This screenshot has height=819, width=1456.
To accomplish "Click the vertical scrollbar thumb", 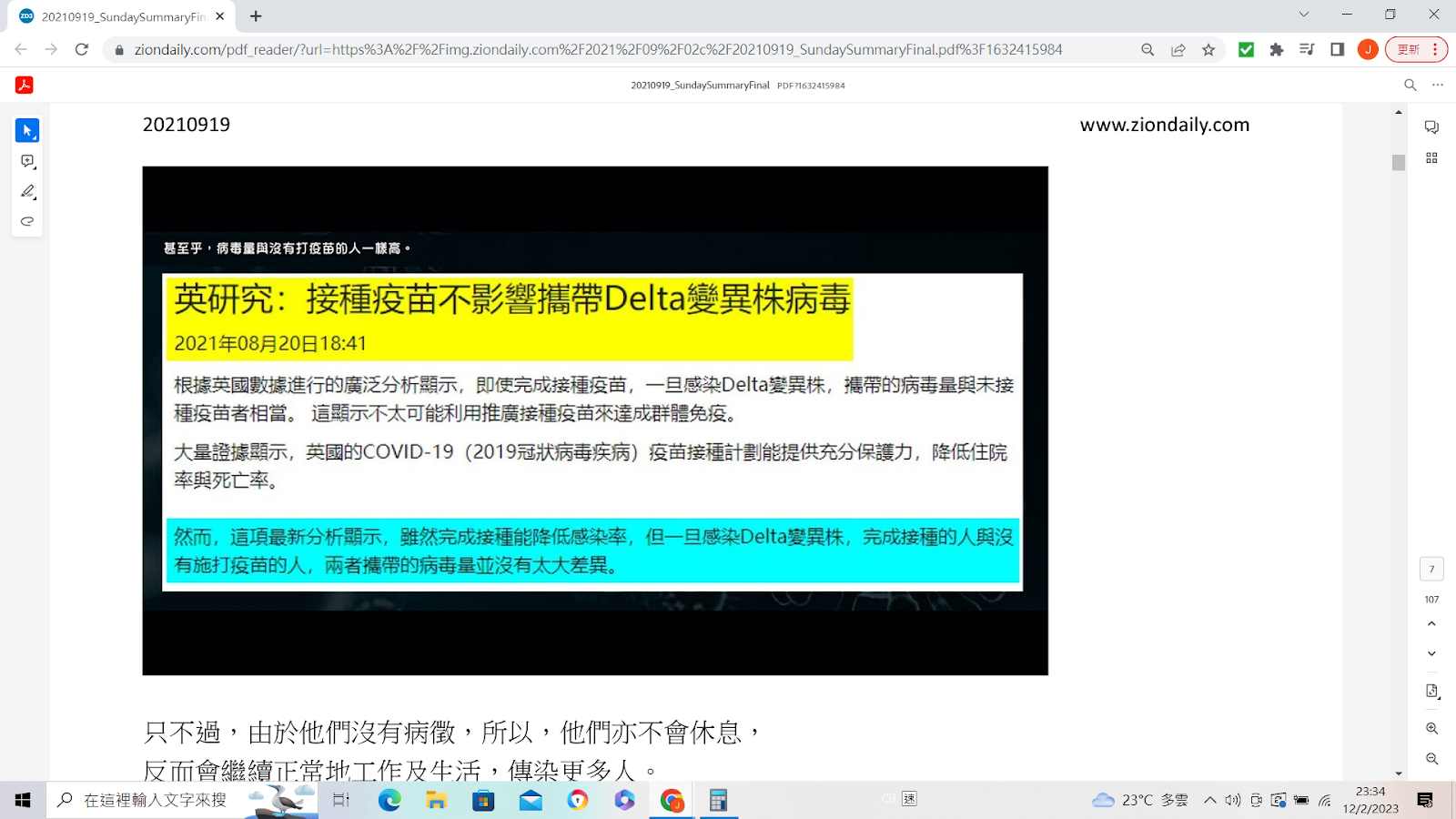I will (x=1399, y=162).
